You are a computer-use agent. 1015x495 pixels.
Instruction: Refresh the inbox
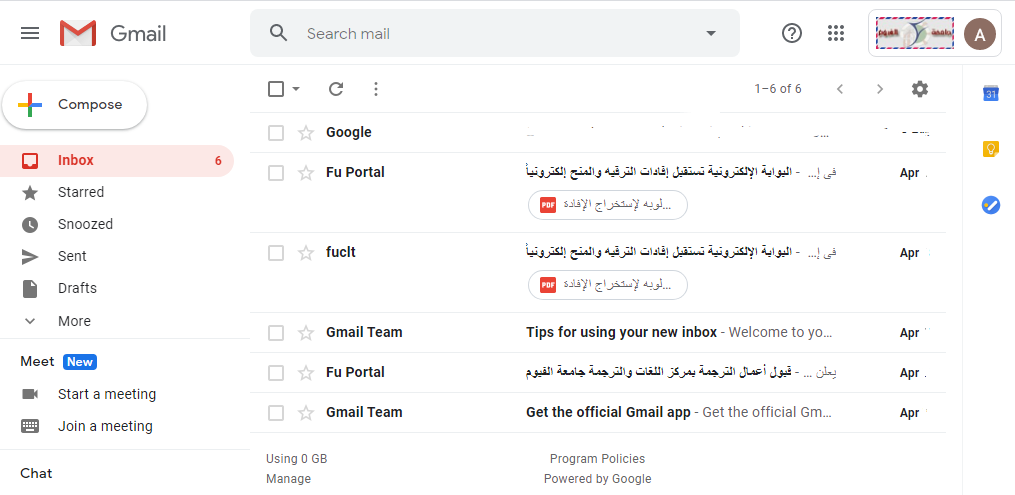tap(335, 89)
